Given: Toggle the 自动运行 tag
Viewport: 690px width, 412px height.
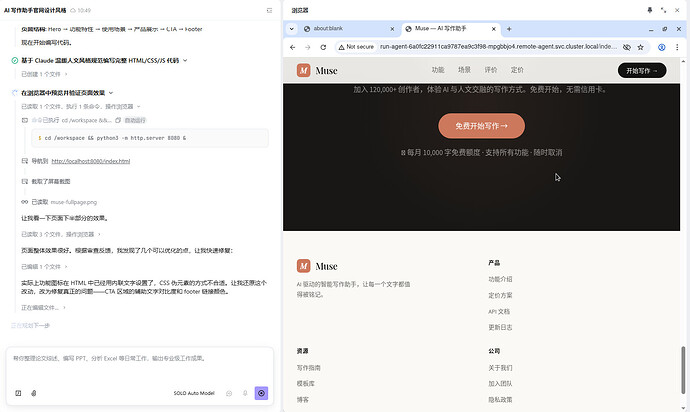Looking at the screenshot, I should coord(135,120).
